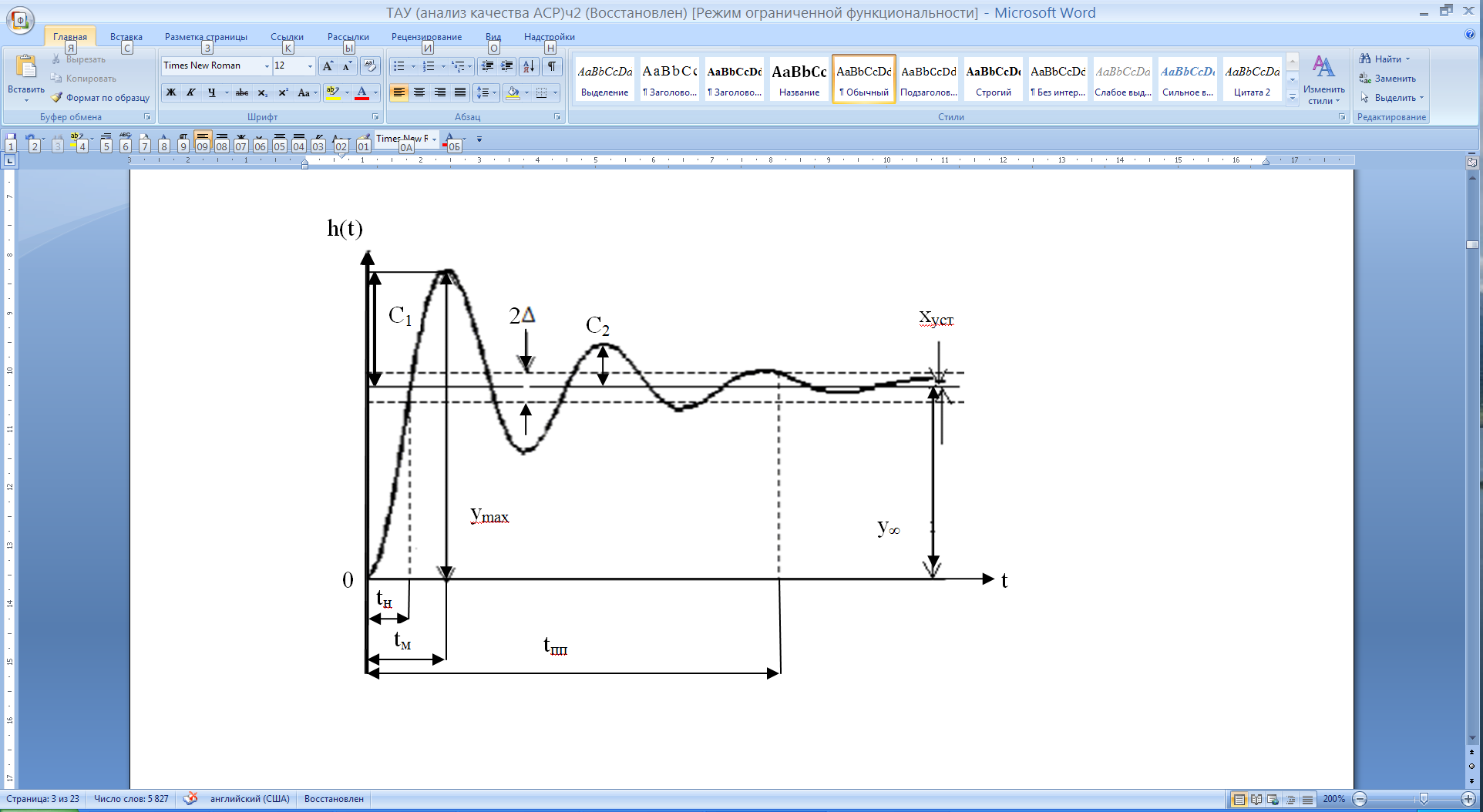Open the Рецензирование tab
The height and width of the screenshot is (812, 1483).
coord(426,37)
